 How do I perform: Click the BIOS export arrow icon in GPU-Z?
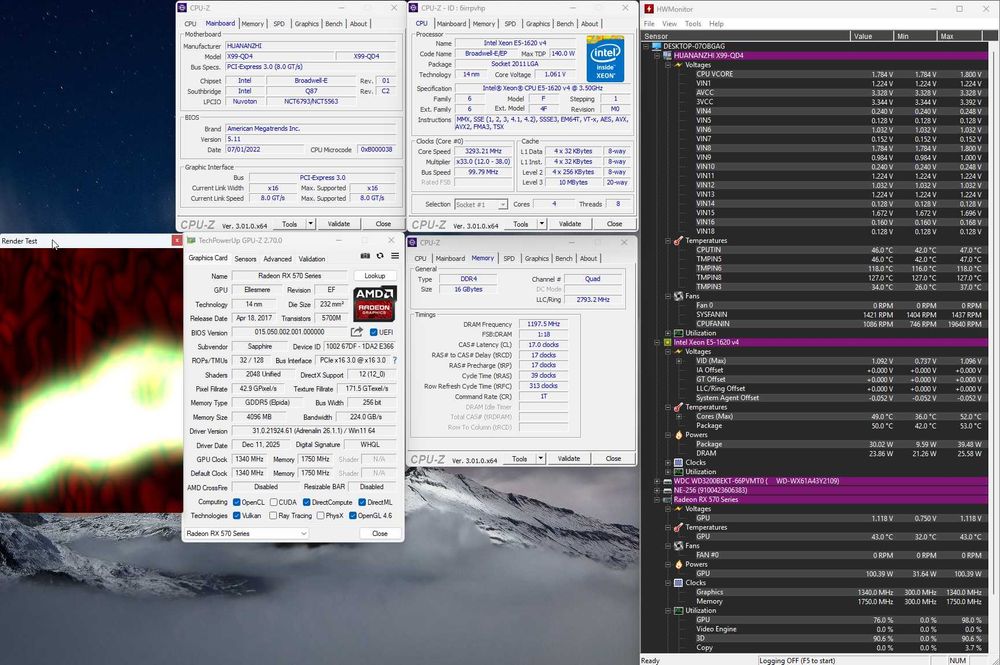(x=357, y=332)
